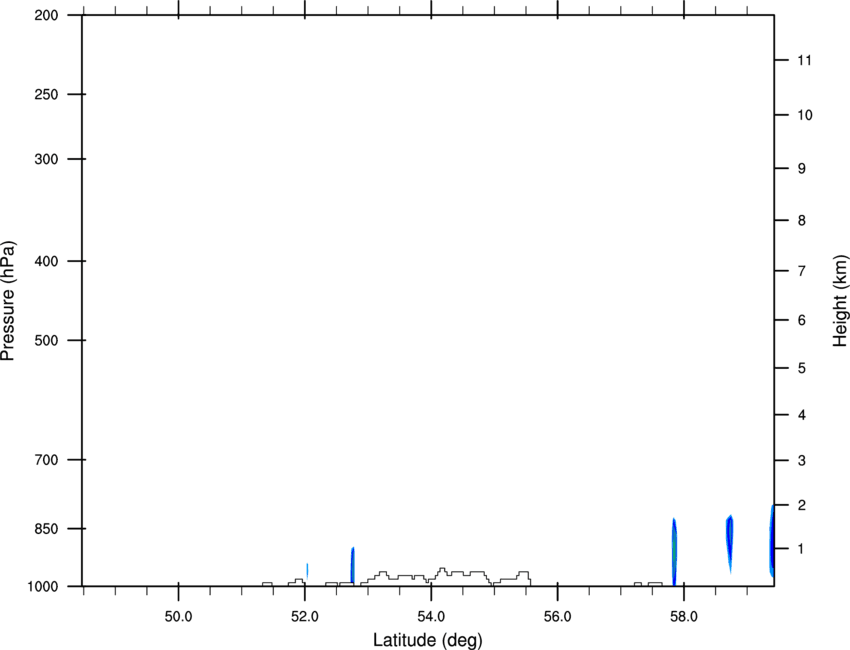Click the 54.0 latitude tick label

click(431, 616)
